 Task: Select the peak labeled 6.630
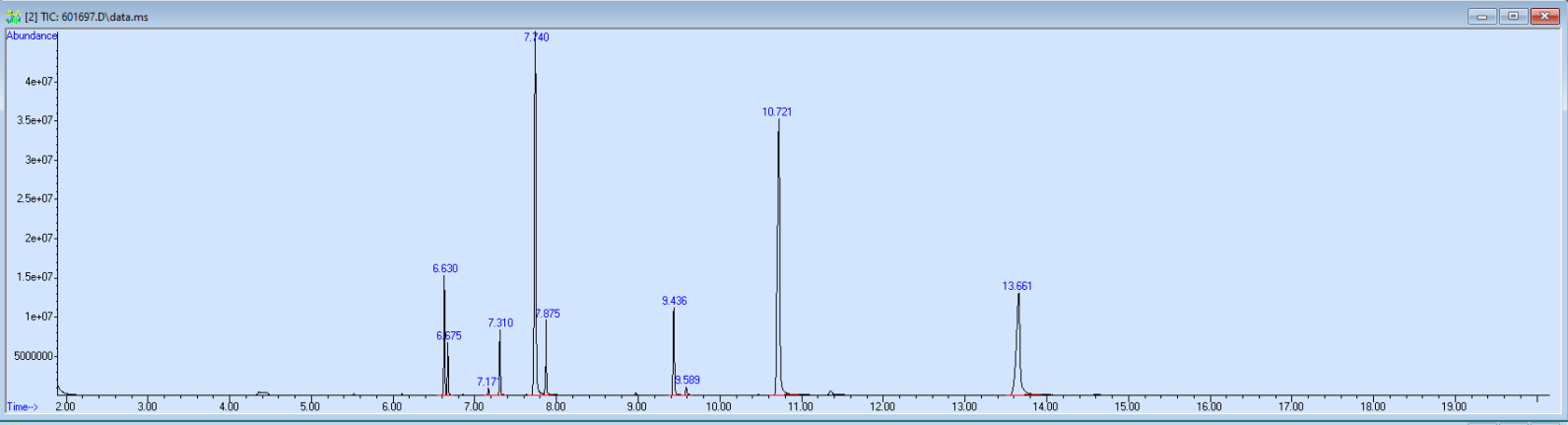pos(445,269)
